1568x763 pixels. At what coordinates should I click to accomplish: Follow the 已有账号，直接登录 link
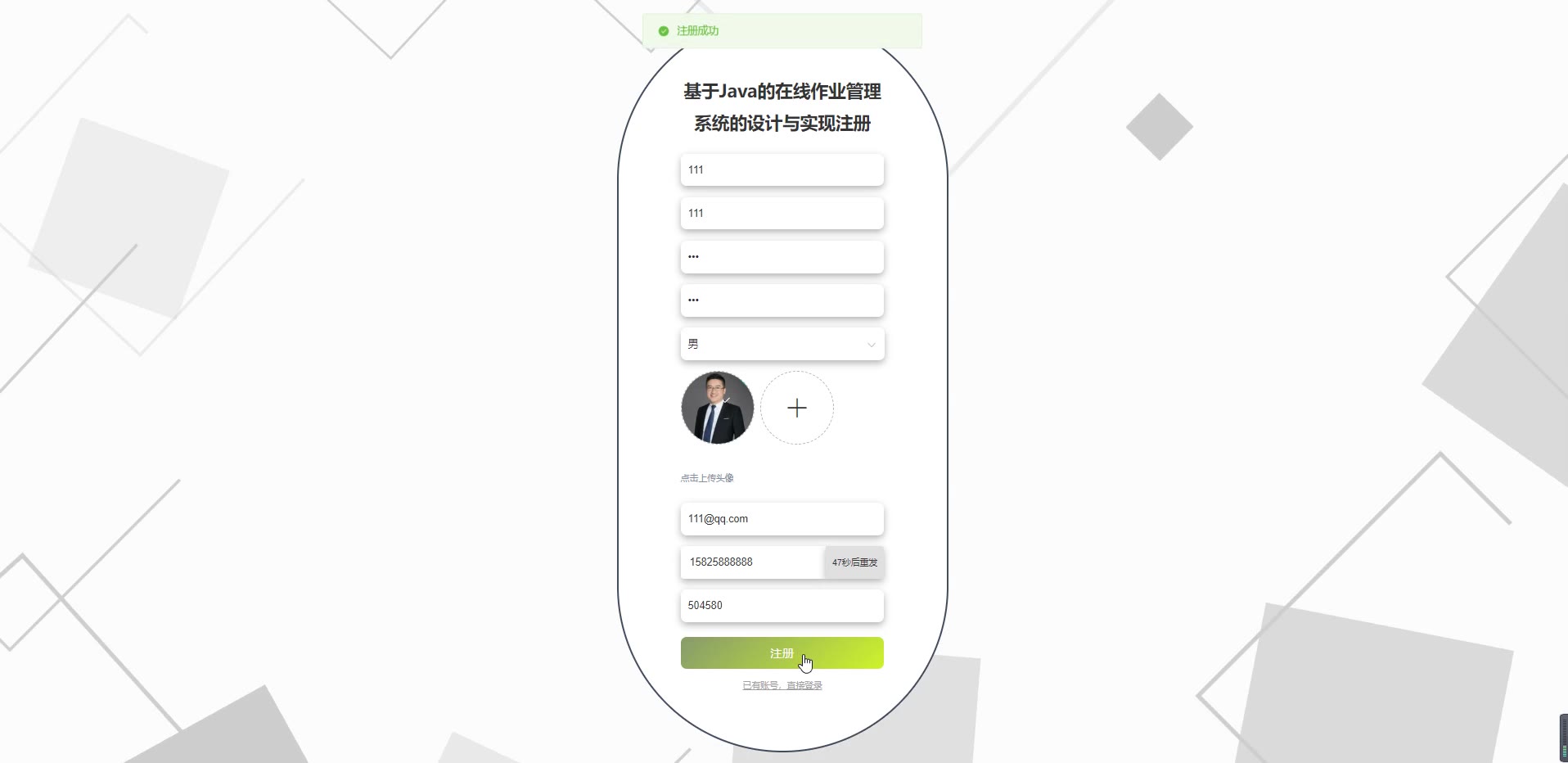pos(782,686)
